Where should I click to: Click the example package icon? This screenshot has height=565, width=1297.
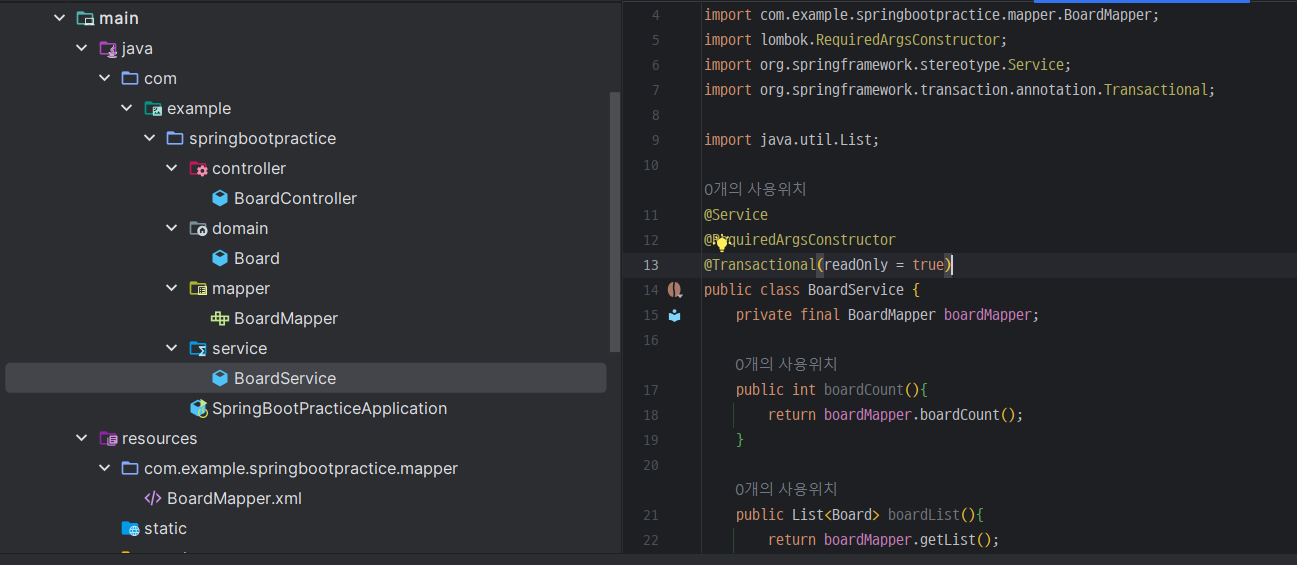click(153, 108)
